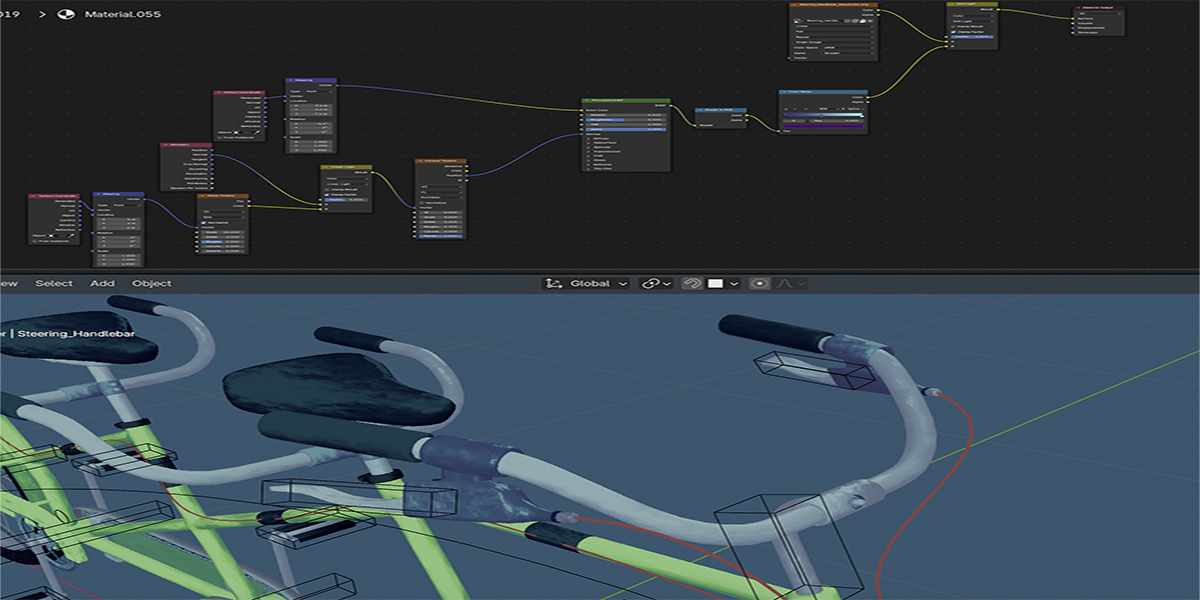Open Soft Light blend mode dropdown in Mix node
Viewport: 1200px width, 600px height.
click(x=972, y=21)
